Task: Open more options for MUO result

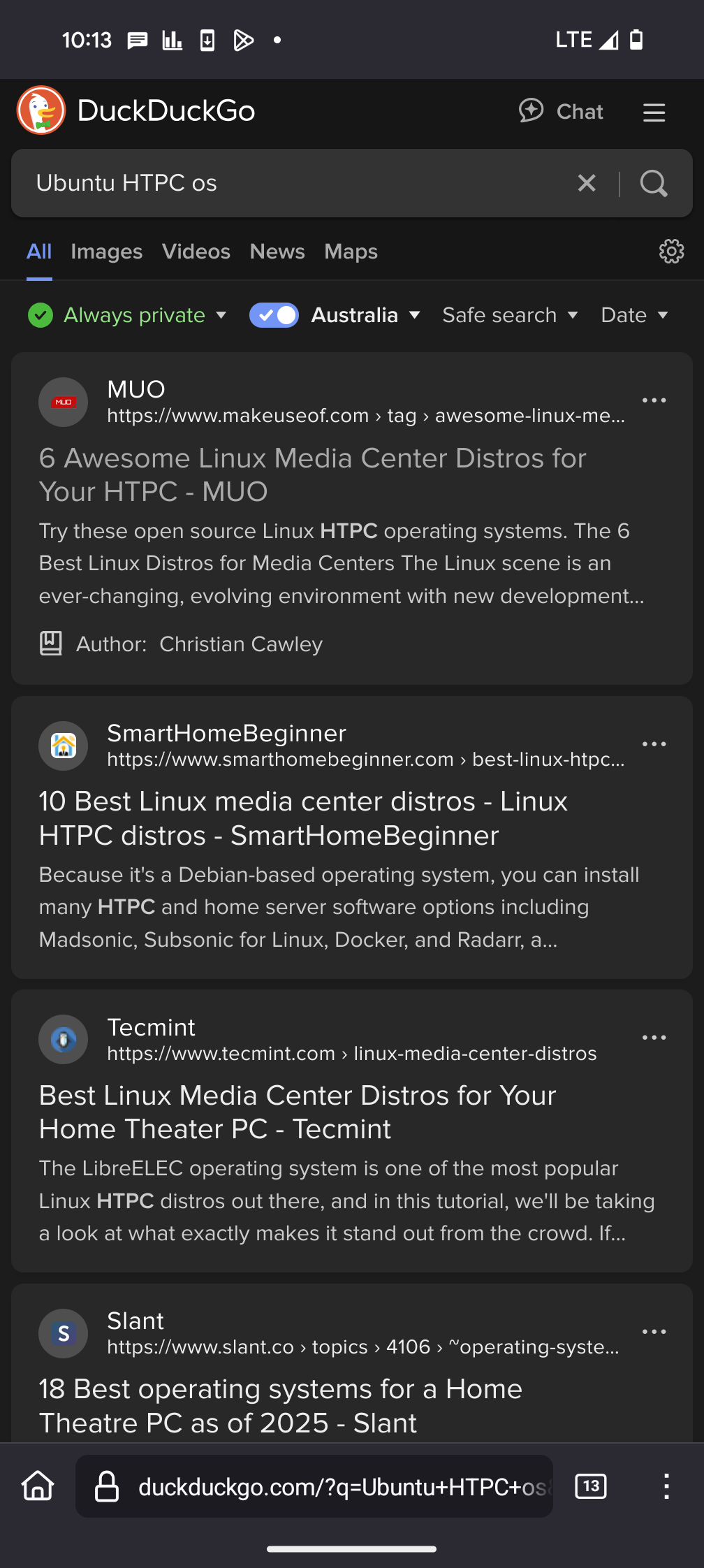Action: (x=654, y=400)
